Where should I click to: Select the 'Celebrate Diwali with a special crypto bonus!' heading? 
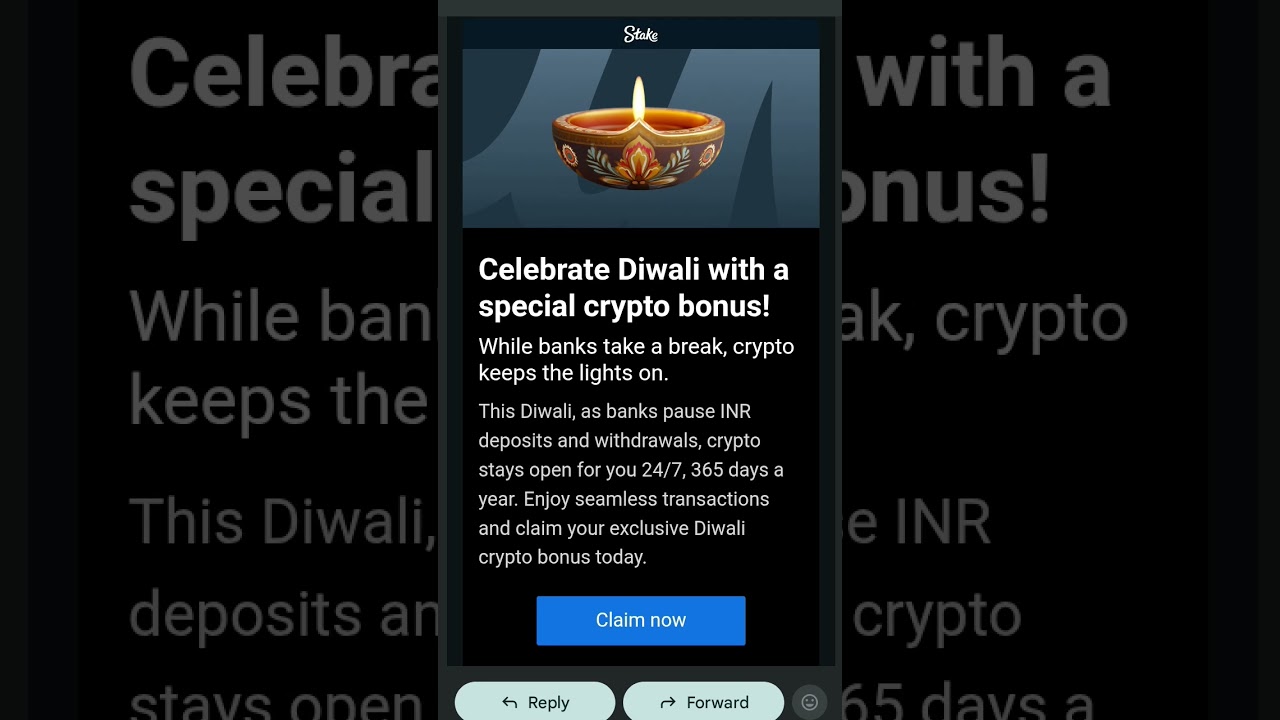(634, 288)
